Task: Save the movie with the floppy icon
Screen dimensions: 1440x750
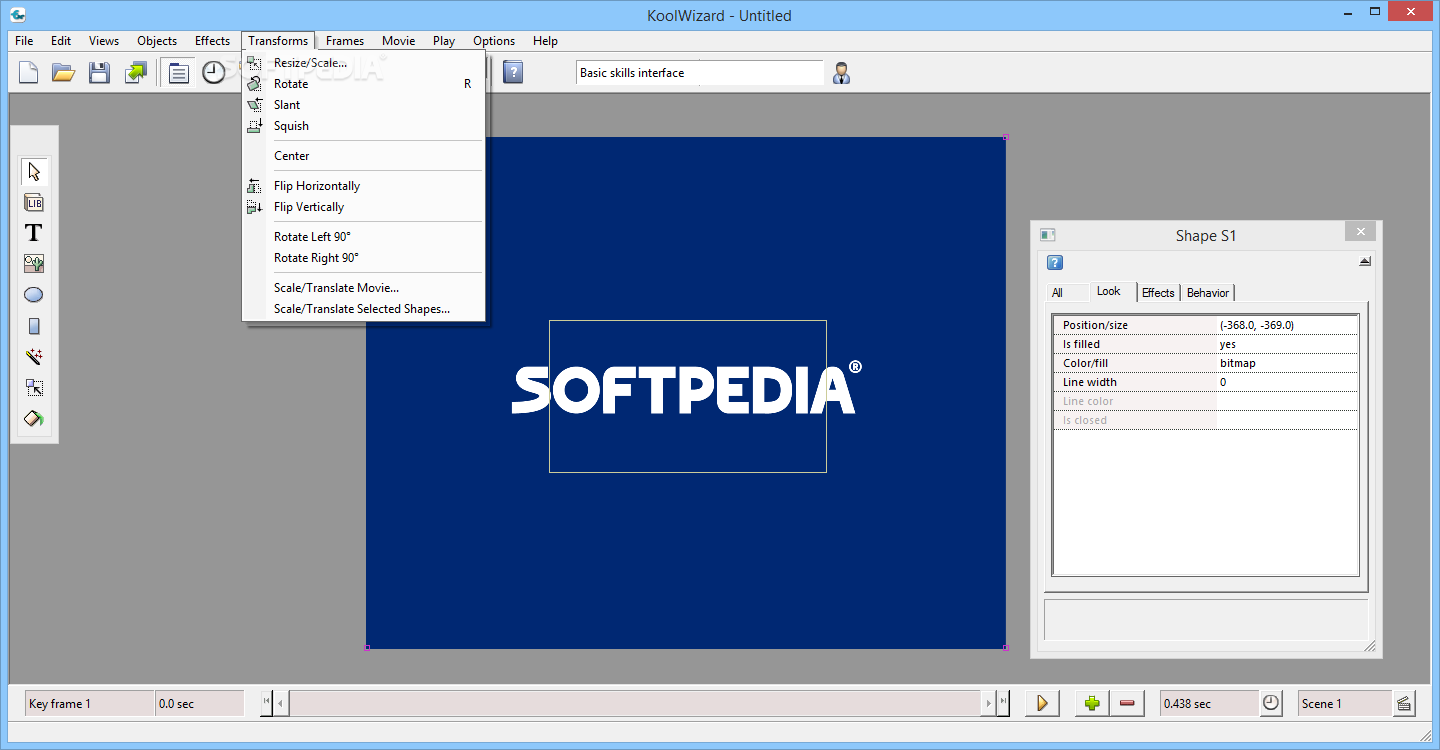Action: (99, 72)
